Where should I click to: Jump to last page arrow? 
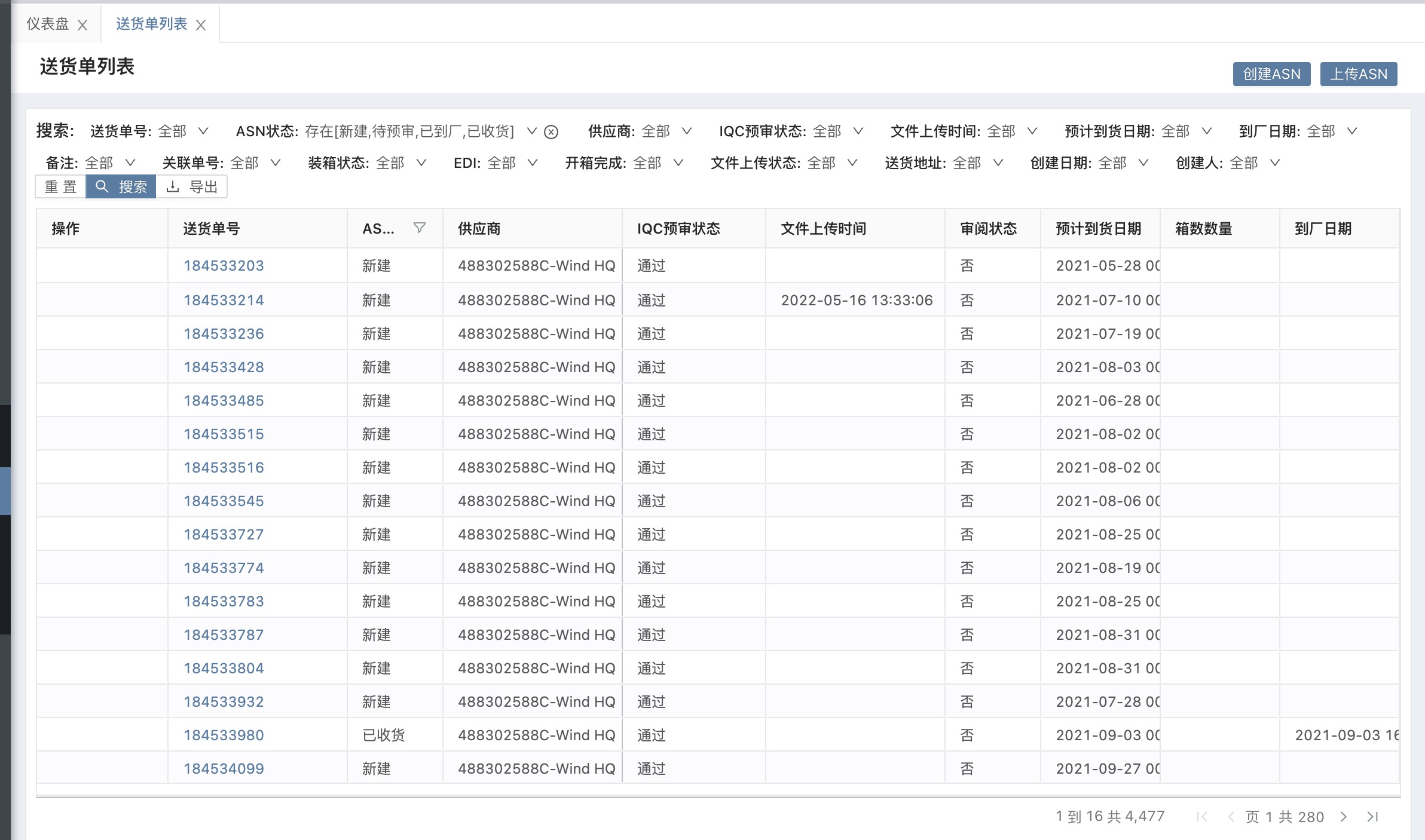(1372, 817)
